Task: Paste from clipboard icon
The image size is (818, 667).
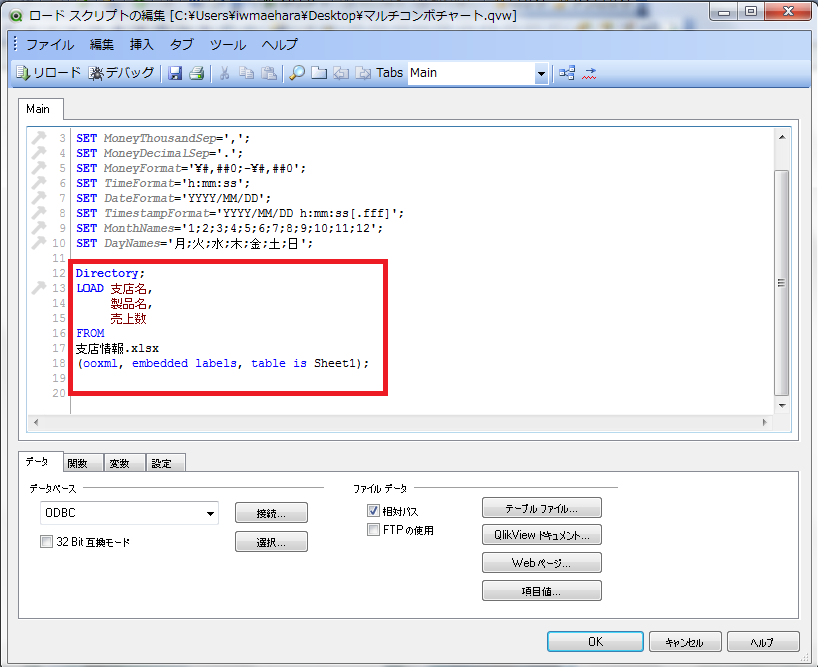Action: (269, 73)
